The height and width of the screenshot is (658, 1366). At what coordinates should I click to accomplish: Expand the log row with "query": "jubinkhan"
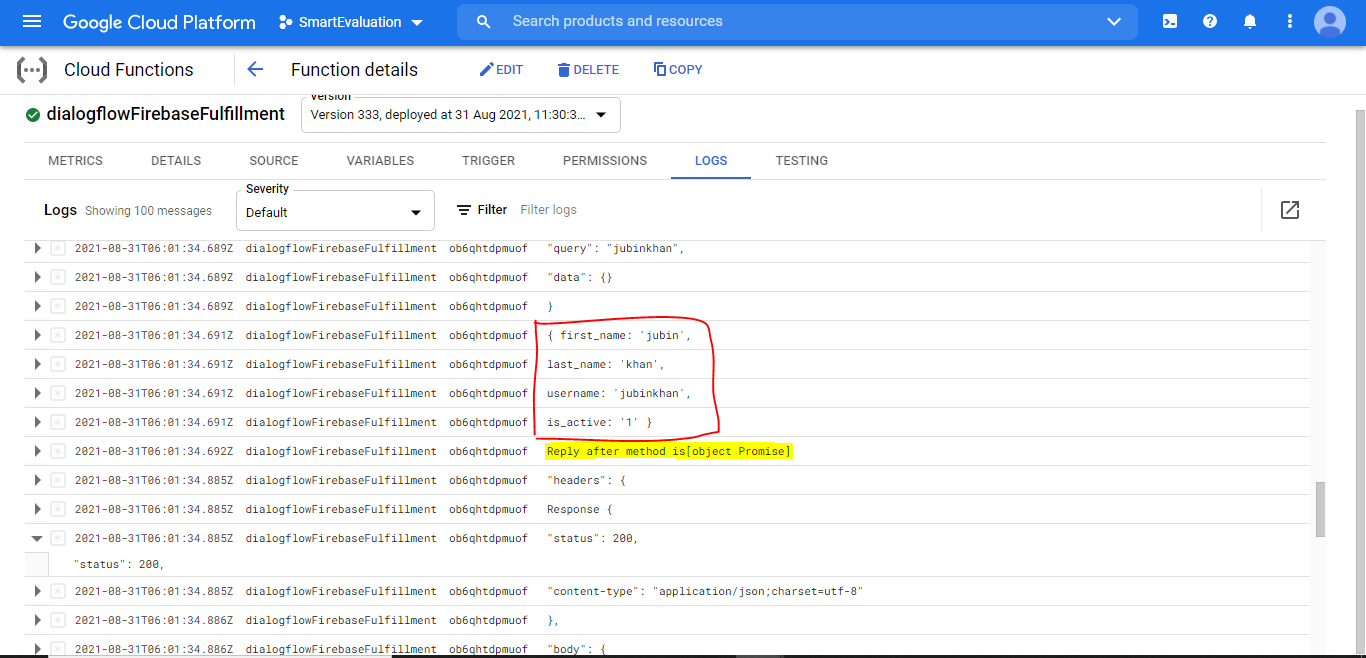(38, 248)
